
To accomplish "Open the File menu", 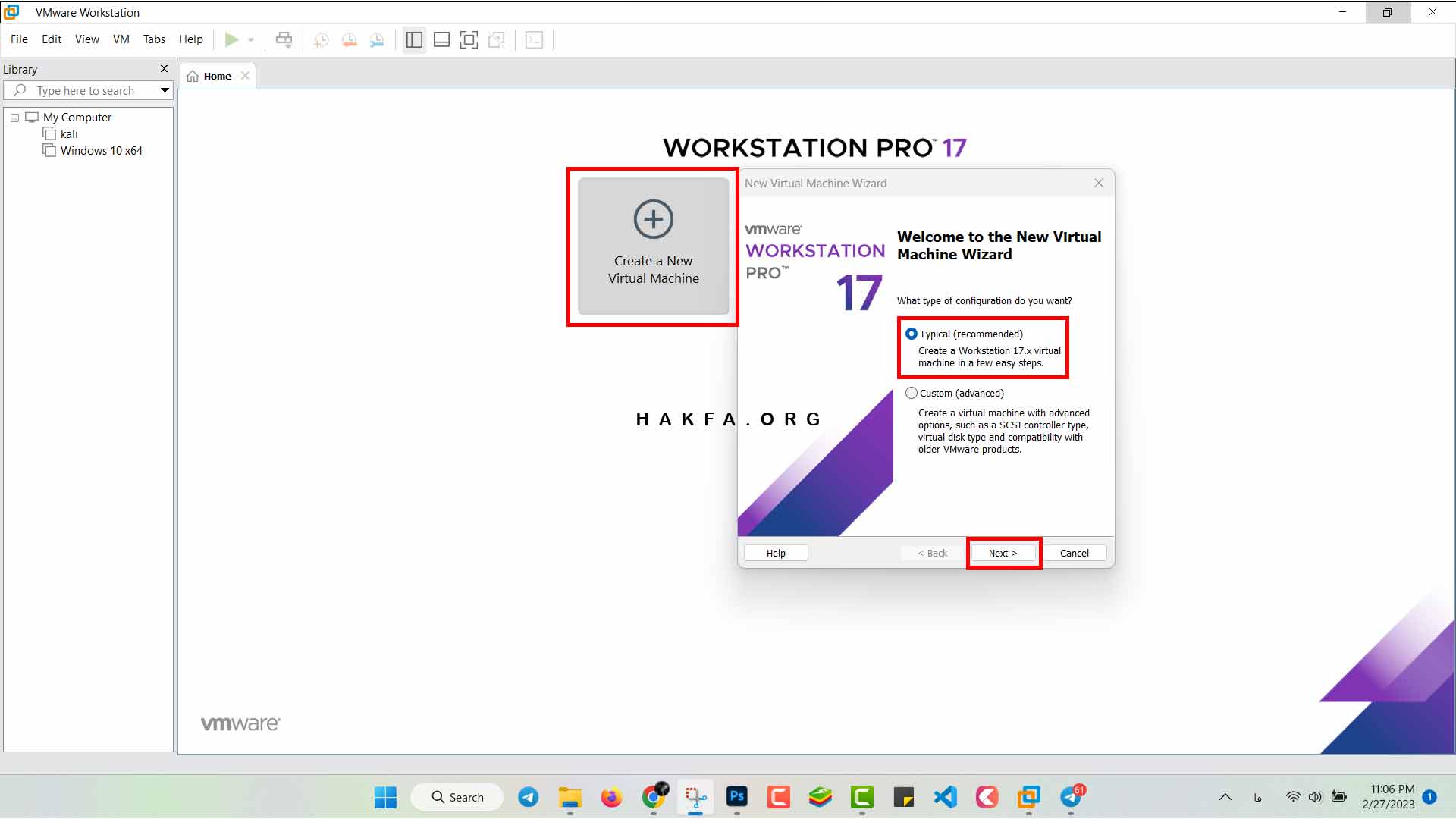I will click(19, 39).
